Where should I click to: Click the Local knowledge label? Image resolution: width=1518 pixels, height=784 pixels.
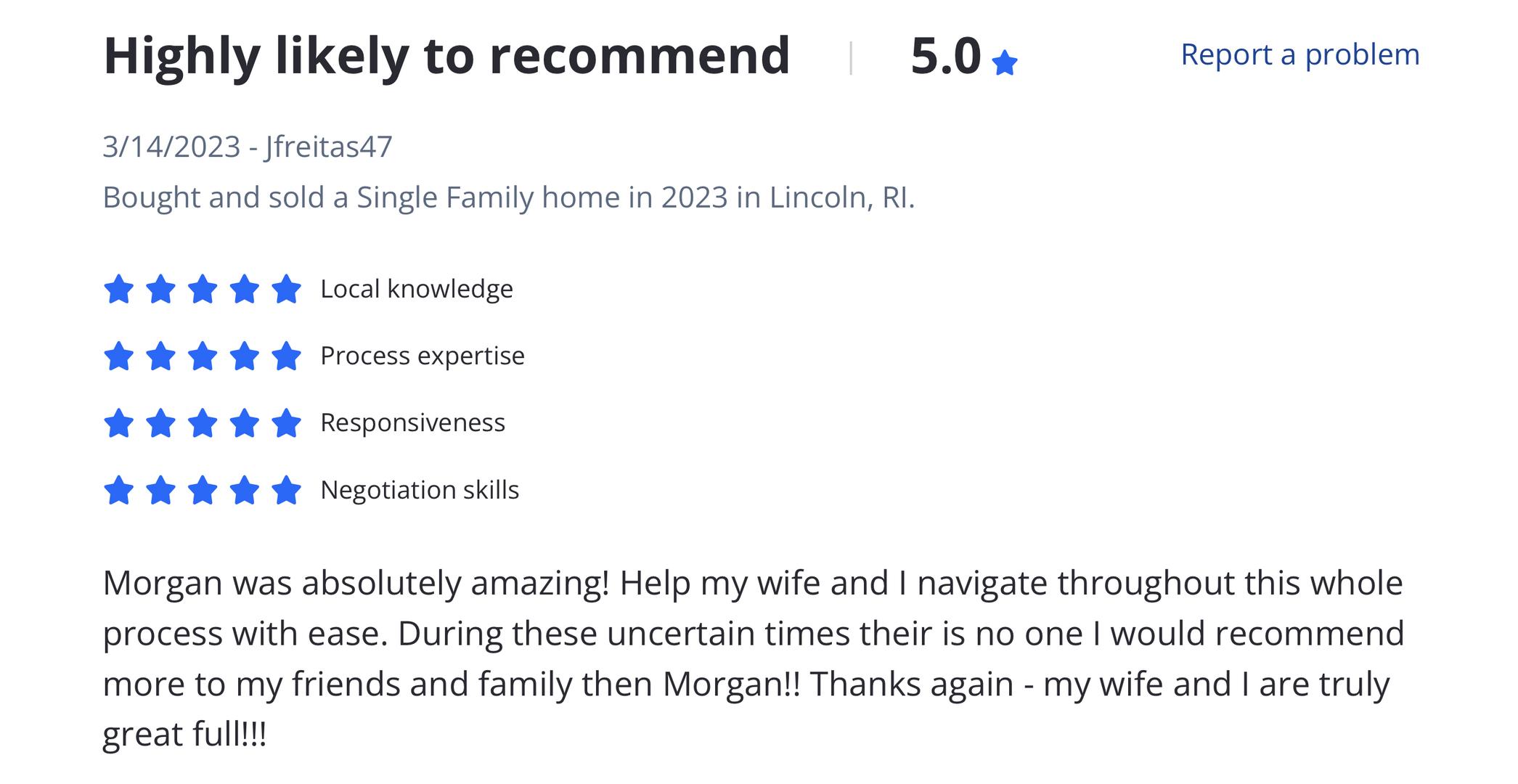tap(417, 289)
